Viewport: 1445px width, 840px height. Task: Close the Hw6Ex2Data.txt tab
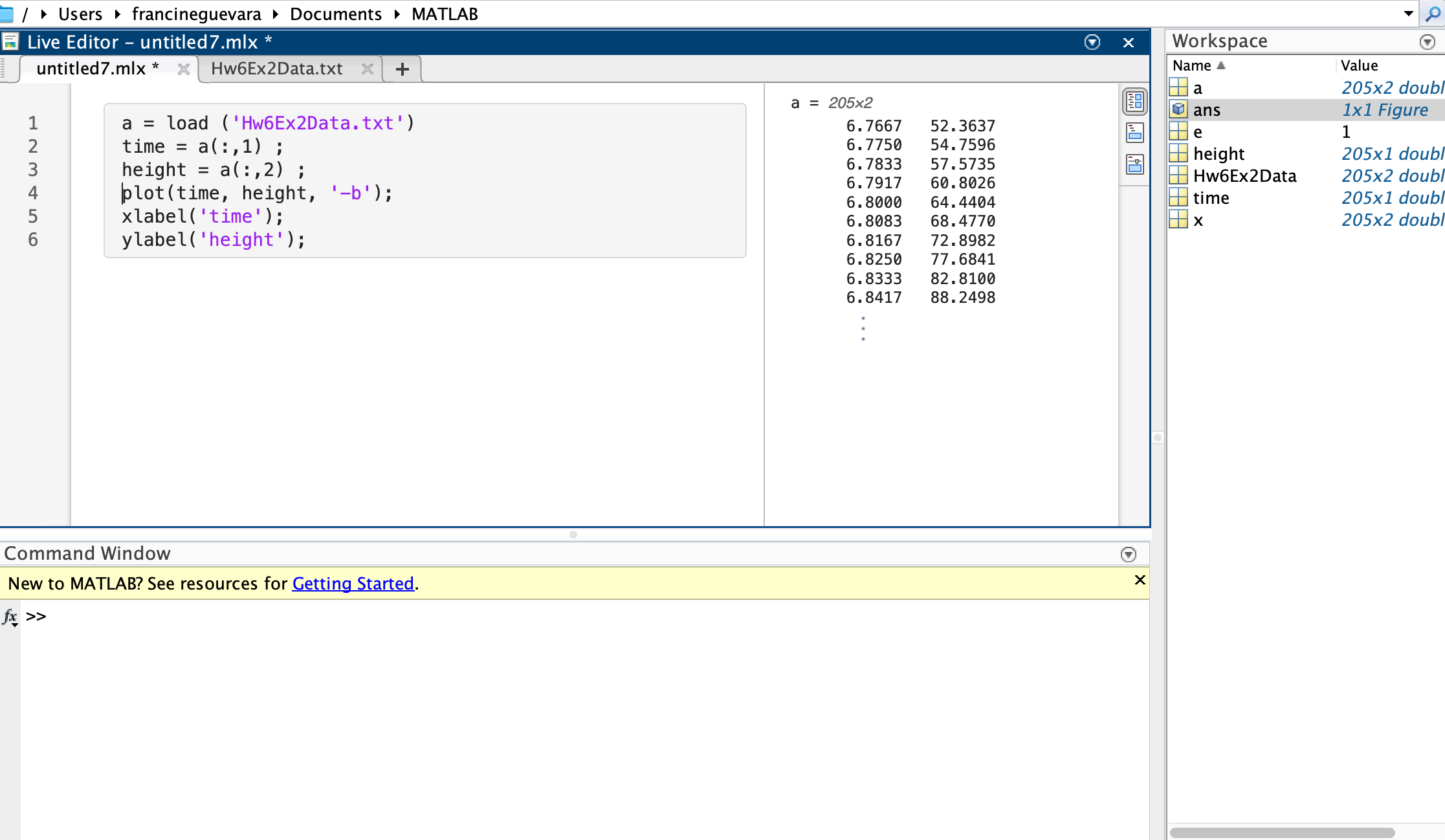coord(367,69)
